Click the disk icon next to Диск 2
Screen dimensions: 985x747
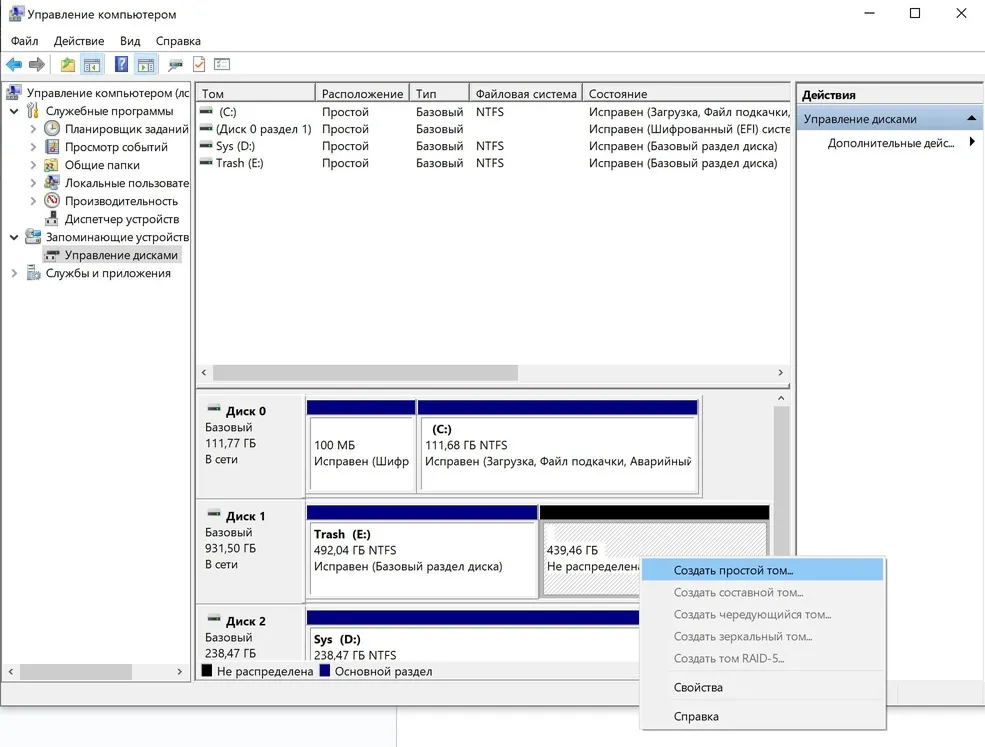[214, 618]
